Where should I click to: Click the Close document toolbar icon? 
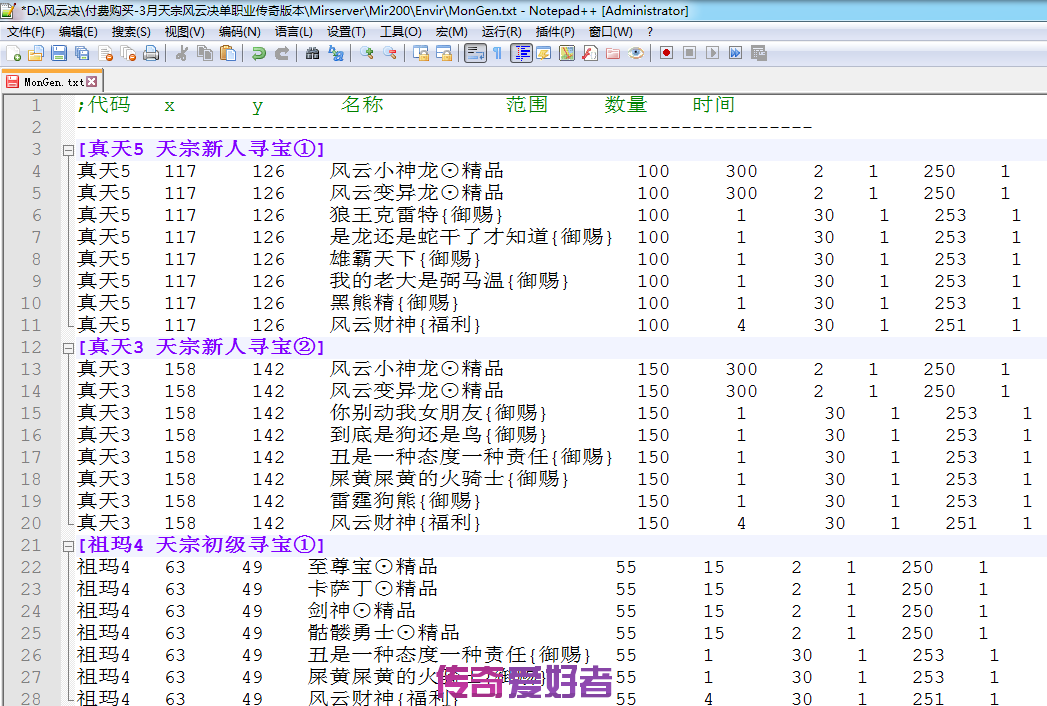(106, 53)
